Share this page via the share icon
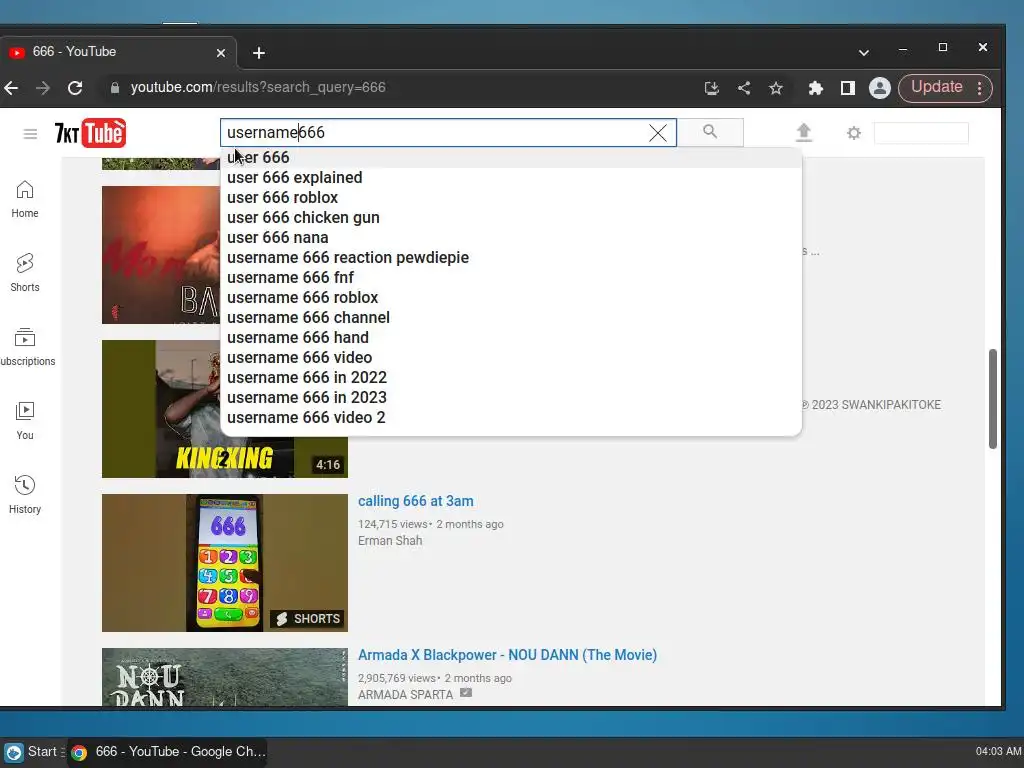 [744, 88]
